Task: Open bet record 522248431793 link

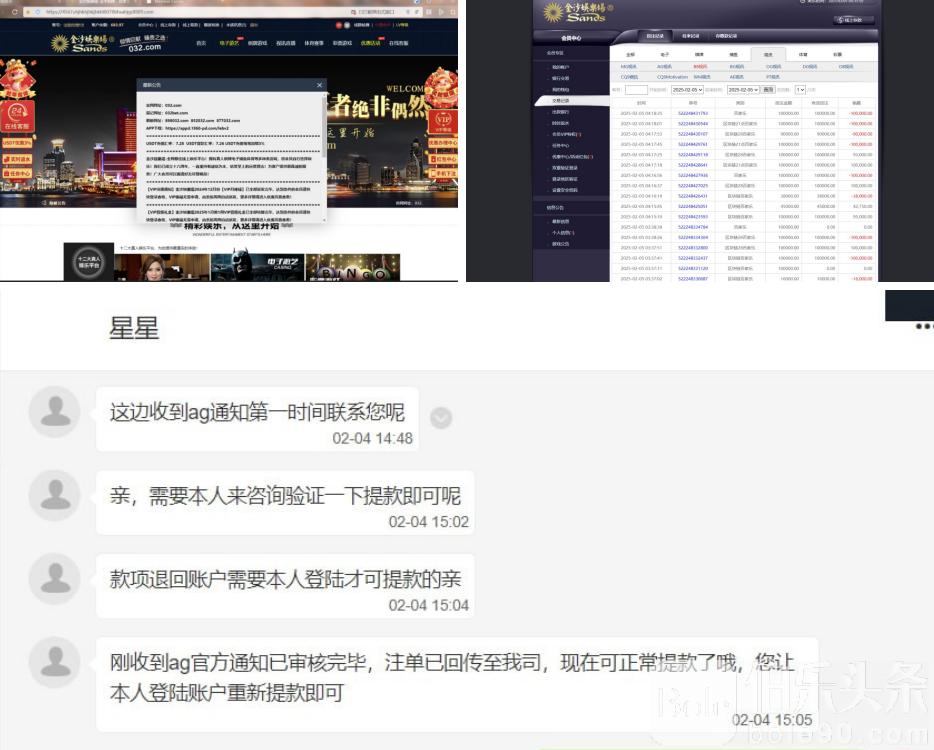Action: pyautogui.click(x=692, y=113)
